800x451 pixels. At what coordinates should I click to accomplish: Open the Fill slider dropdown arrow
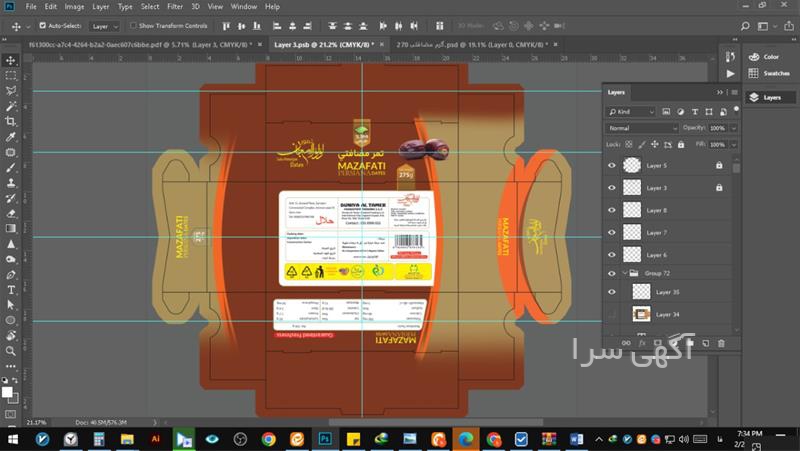(x=734, y=145)
